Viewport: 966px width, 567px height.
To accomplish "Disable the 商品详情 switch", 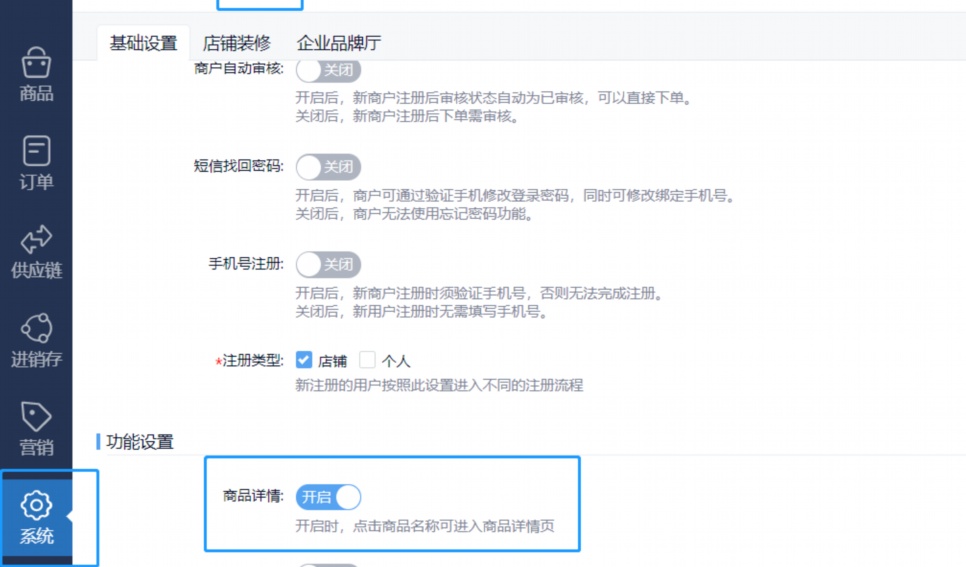I will click(x=328, y=497).
